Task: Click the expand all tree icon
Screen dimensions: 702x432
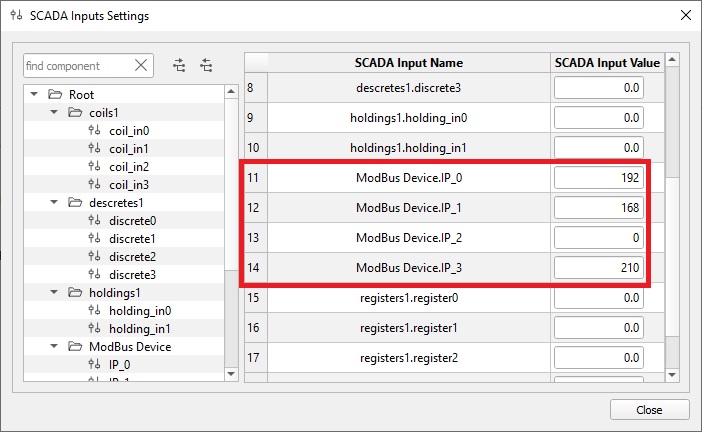Action: tap(179, 66)
